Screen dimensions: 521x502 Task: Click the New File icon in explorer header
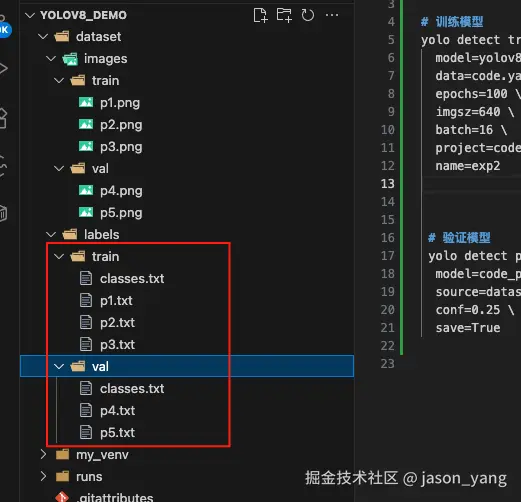tap(260, 15)
